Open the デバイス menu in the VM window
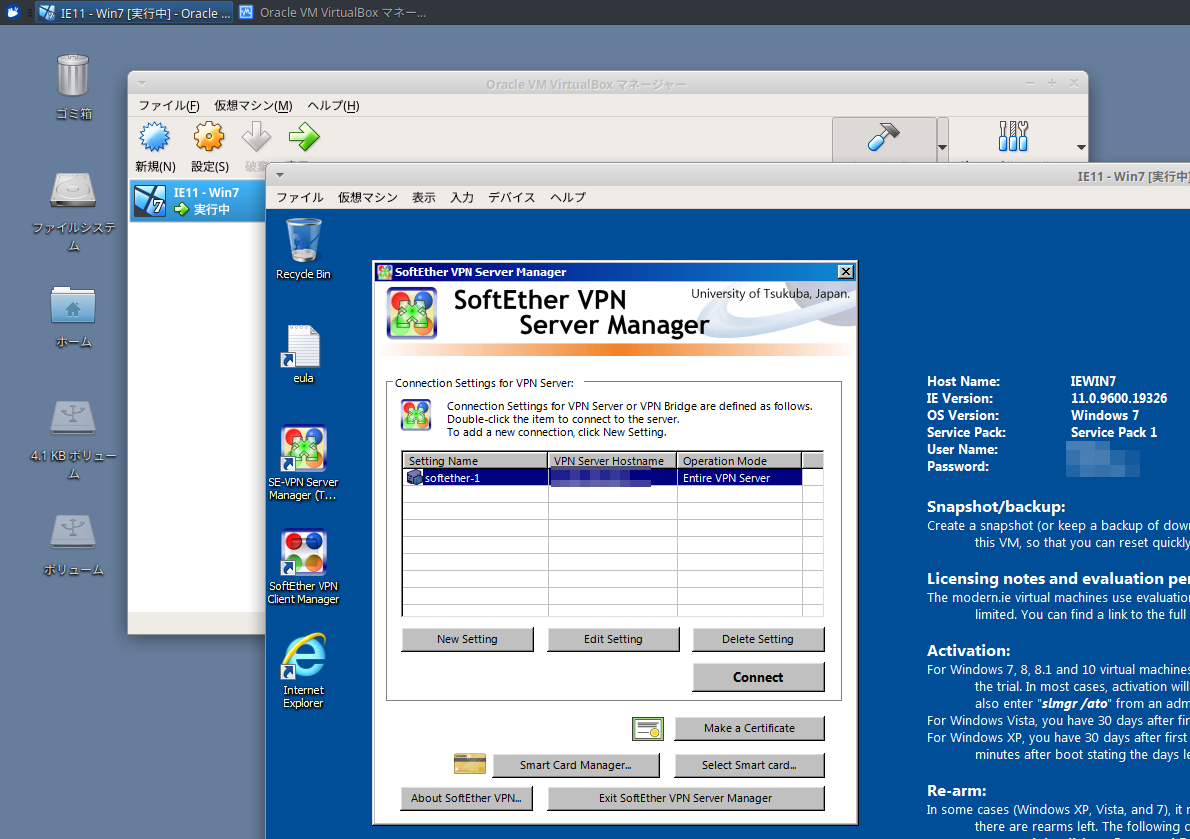The height and width of the screenshot is (839, 1190). [x=511, y=197]
